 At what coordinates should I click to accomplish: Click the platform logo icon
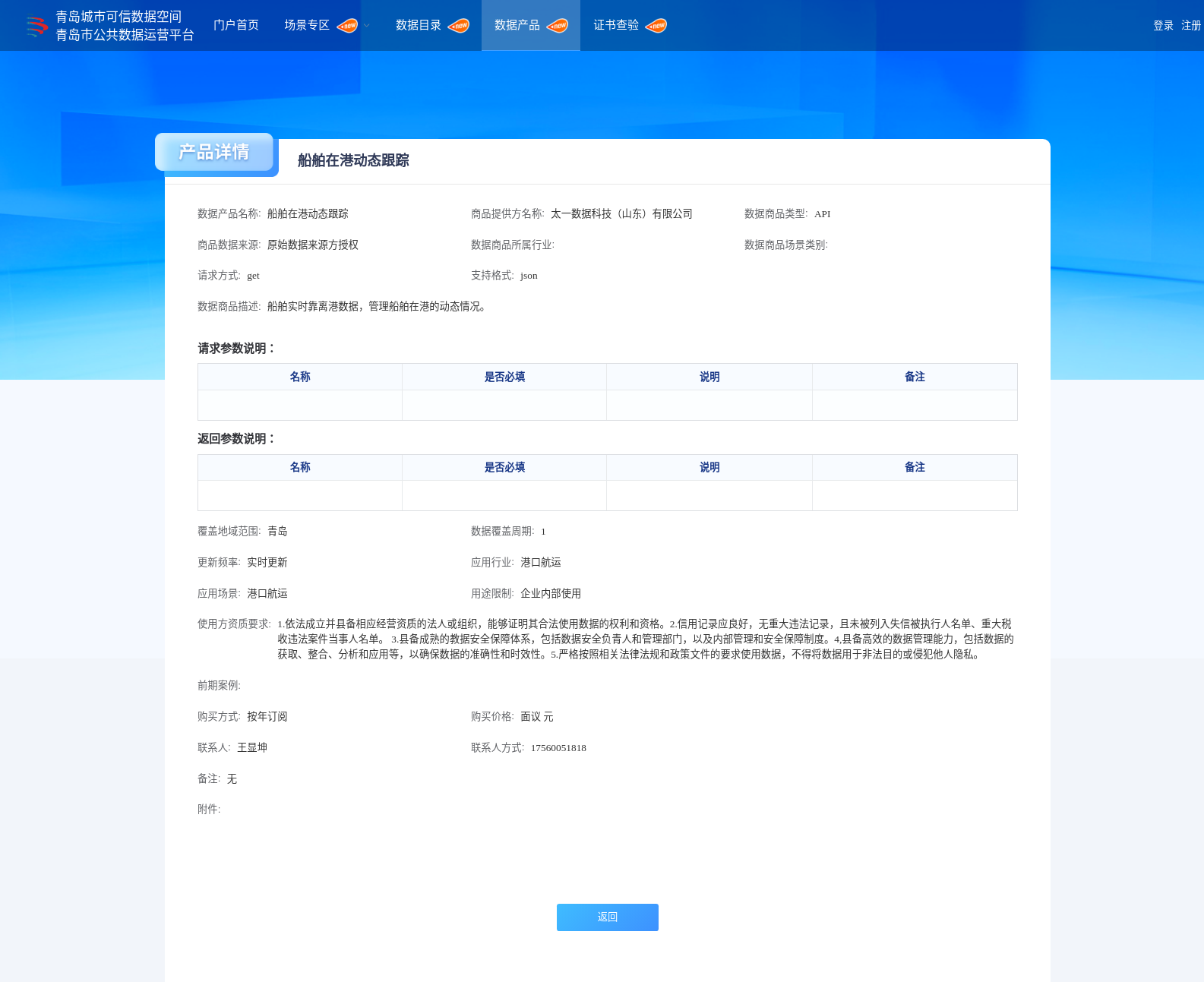point(36,26)
